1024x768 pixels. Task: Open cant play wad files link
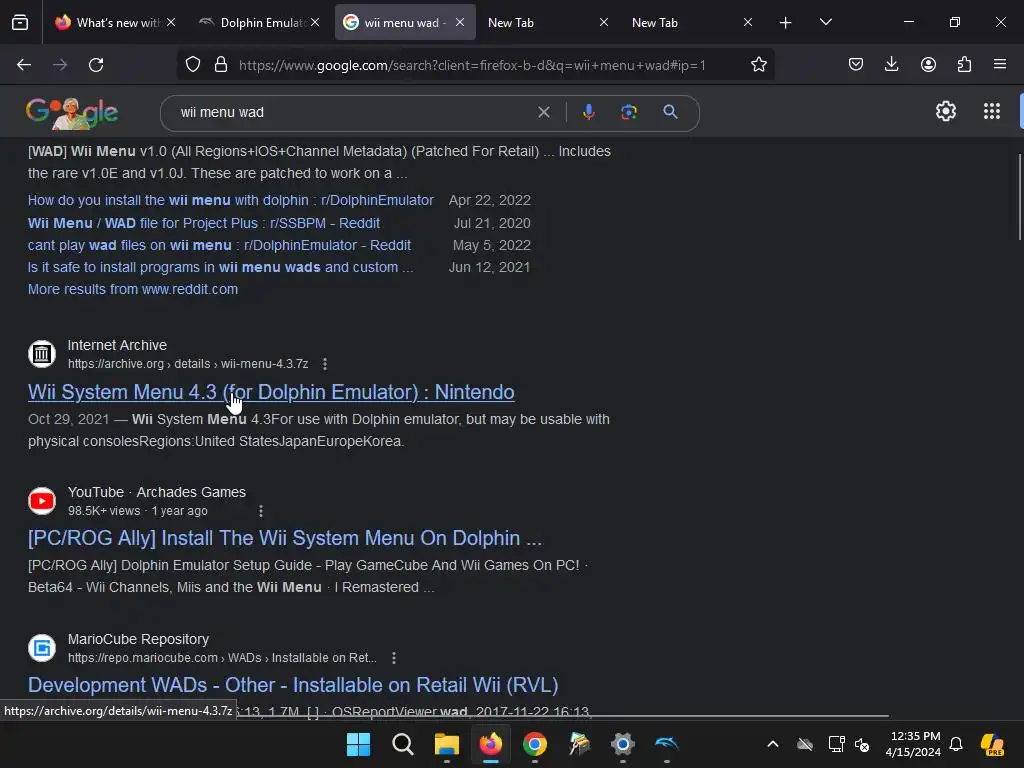[219, 246]
